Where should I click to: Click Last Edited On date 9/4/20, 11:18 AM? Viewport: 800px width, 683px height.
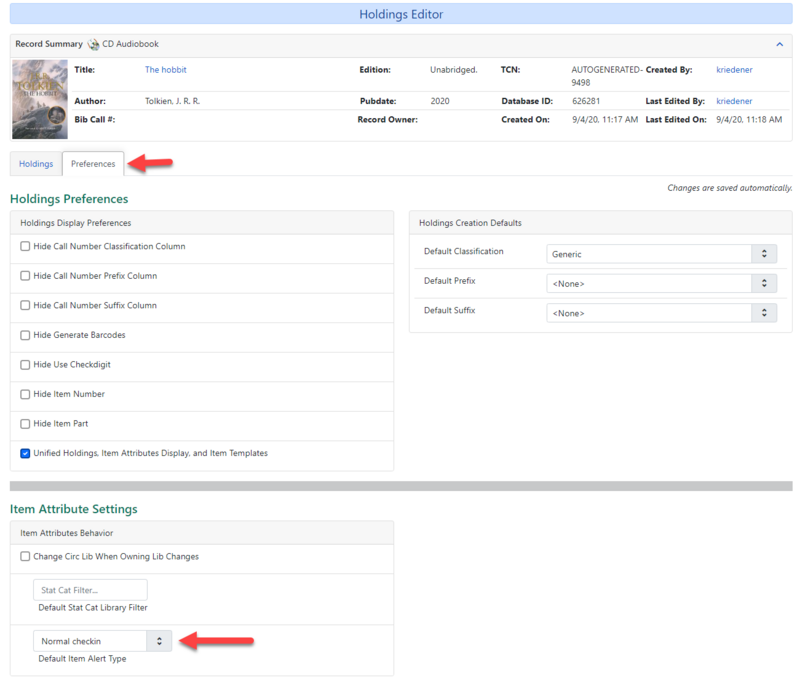coord(749,119)
